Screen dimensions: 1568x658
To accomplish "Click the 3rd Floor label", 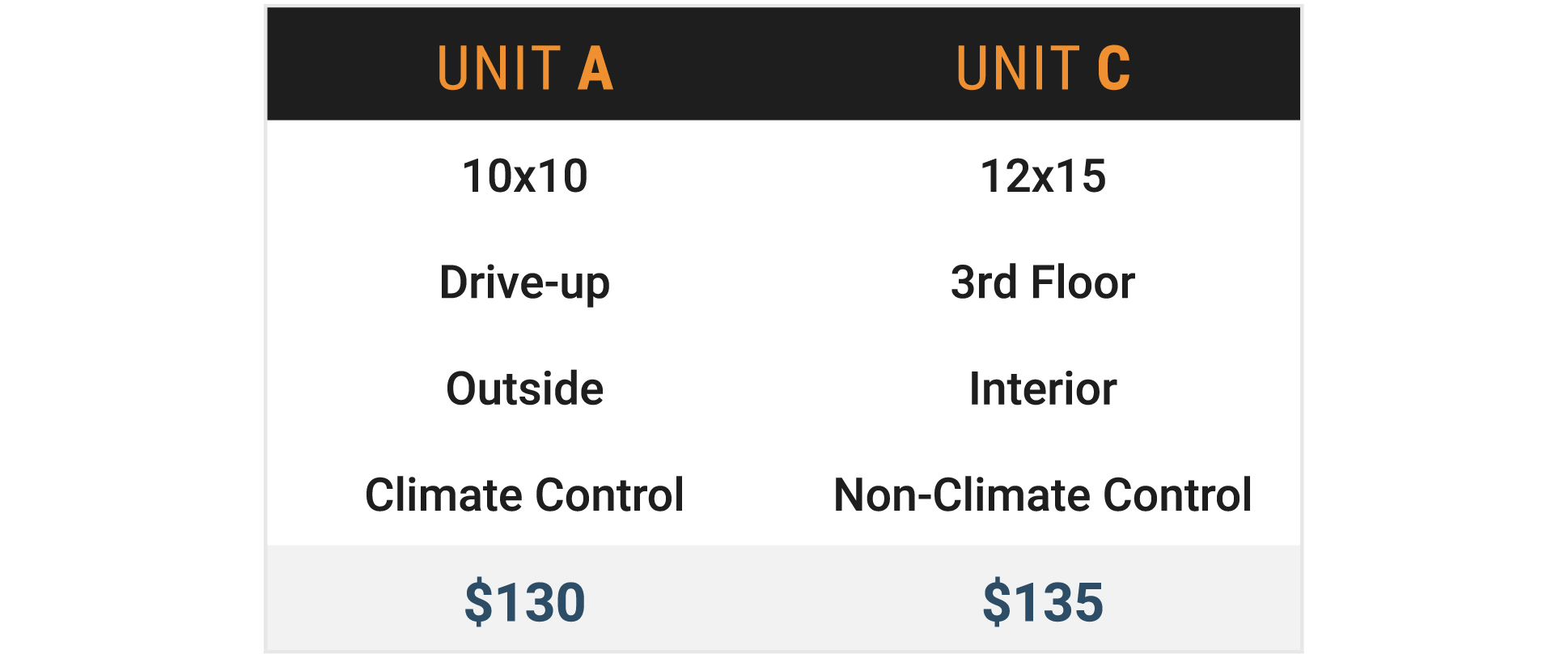I will point(1043,282).
